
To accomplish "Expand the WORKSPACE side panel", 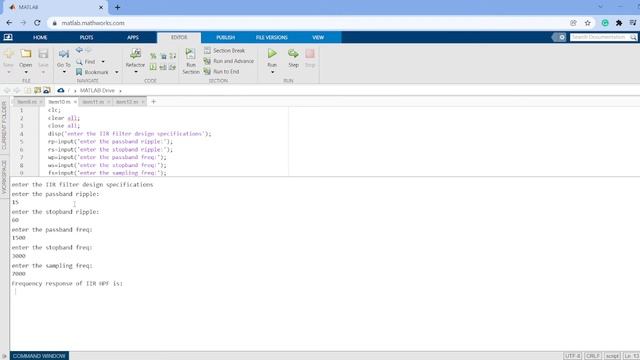I will (x=4, y=177).
